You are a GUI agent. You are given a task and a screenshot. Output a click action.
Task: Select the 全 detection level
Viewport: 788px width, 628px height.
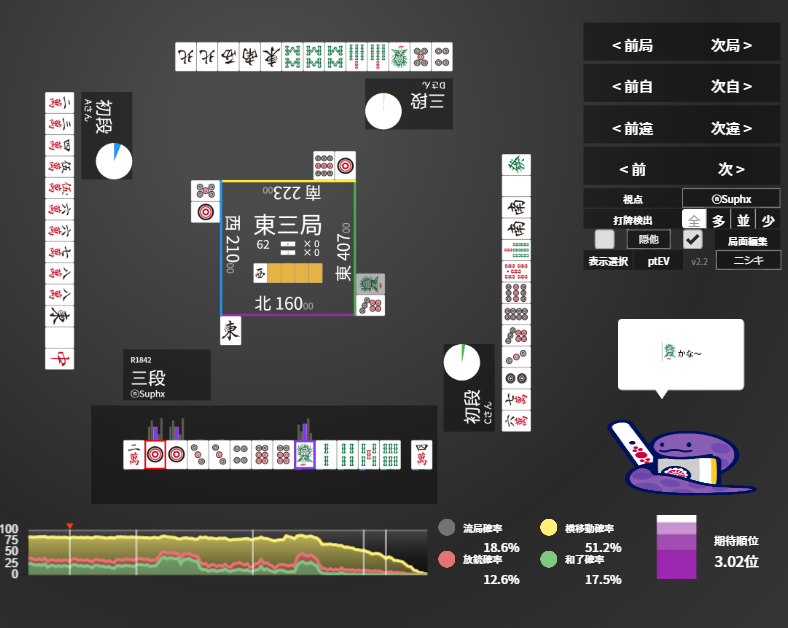[x=694, y=220]
